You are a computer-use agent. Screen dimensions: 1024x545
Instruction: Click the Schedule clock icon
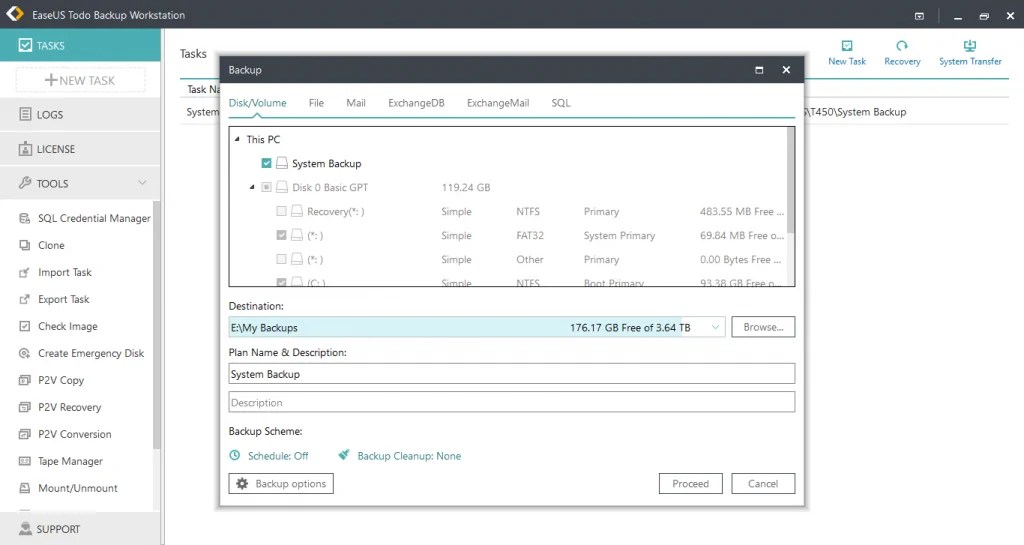click(x=234, y=456)
